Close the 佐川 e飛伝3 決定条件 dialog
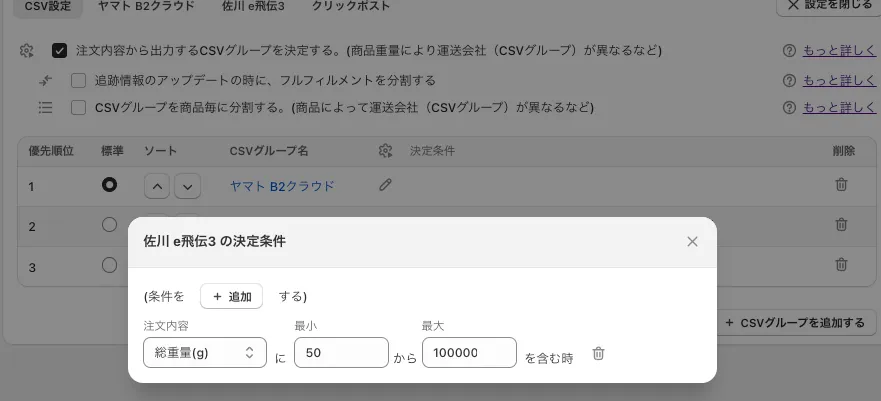This screenshot has height=401, width=881. point(692,241)
